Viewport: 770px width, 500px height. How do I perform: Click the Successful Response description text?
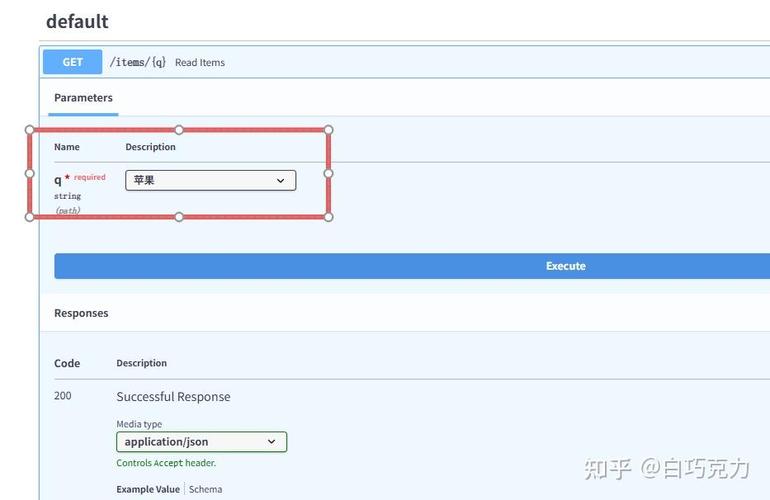pyautogui.click(x=173, y=396)
